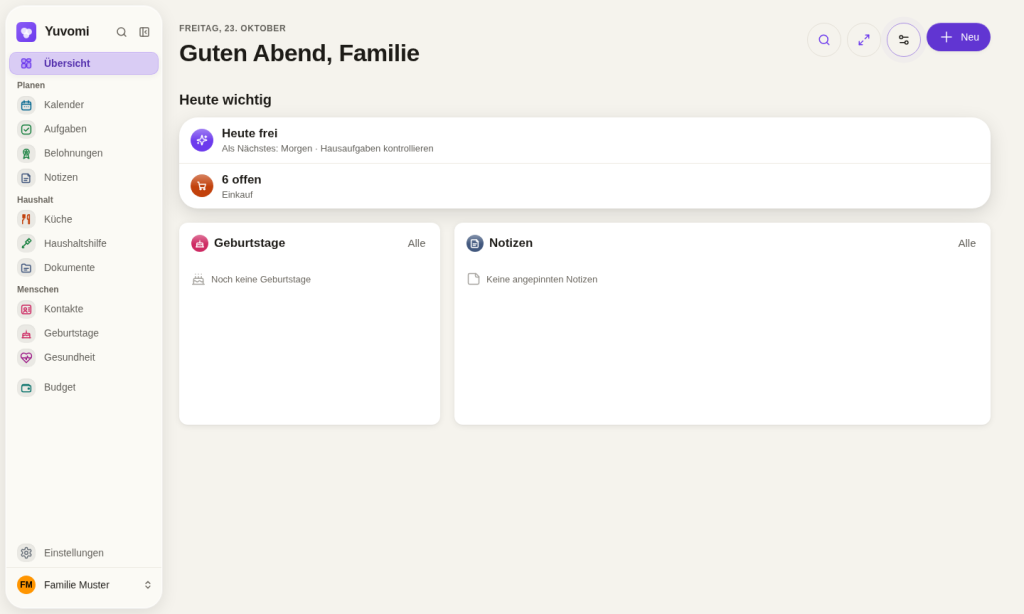Screen dimensions: 1024x614
Task: Open the Heute frei card row
Action: pos(584,140)
